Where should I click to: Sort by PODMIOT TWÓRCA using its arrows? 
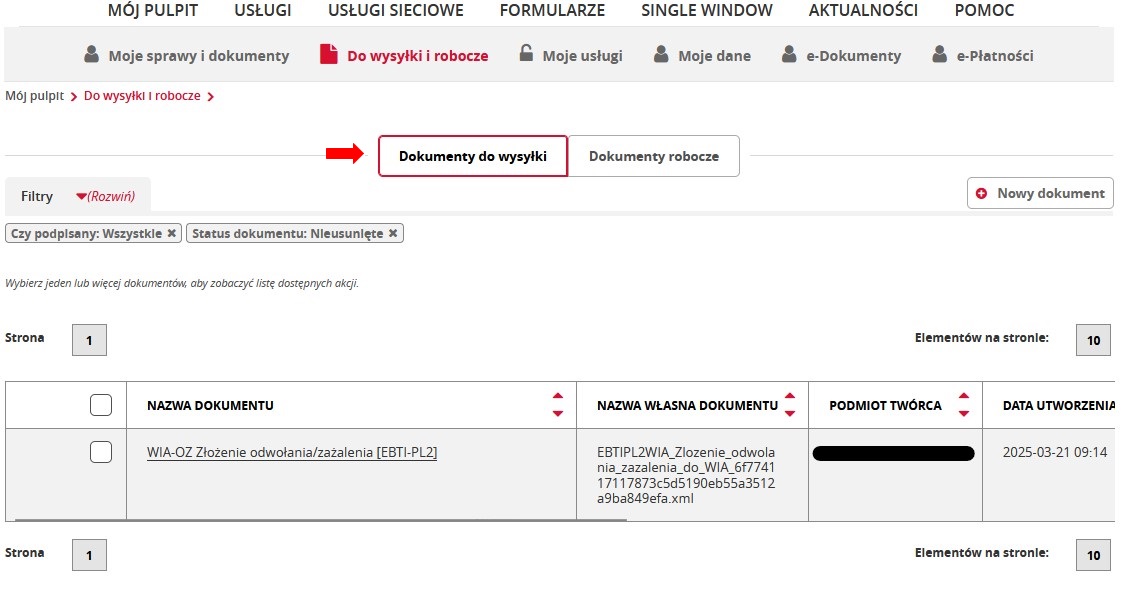point(963,404)
